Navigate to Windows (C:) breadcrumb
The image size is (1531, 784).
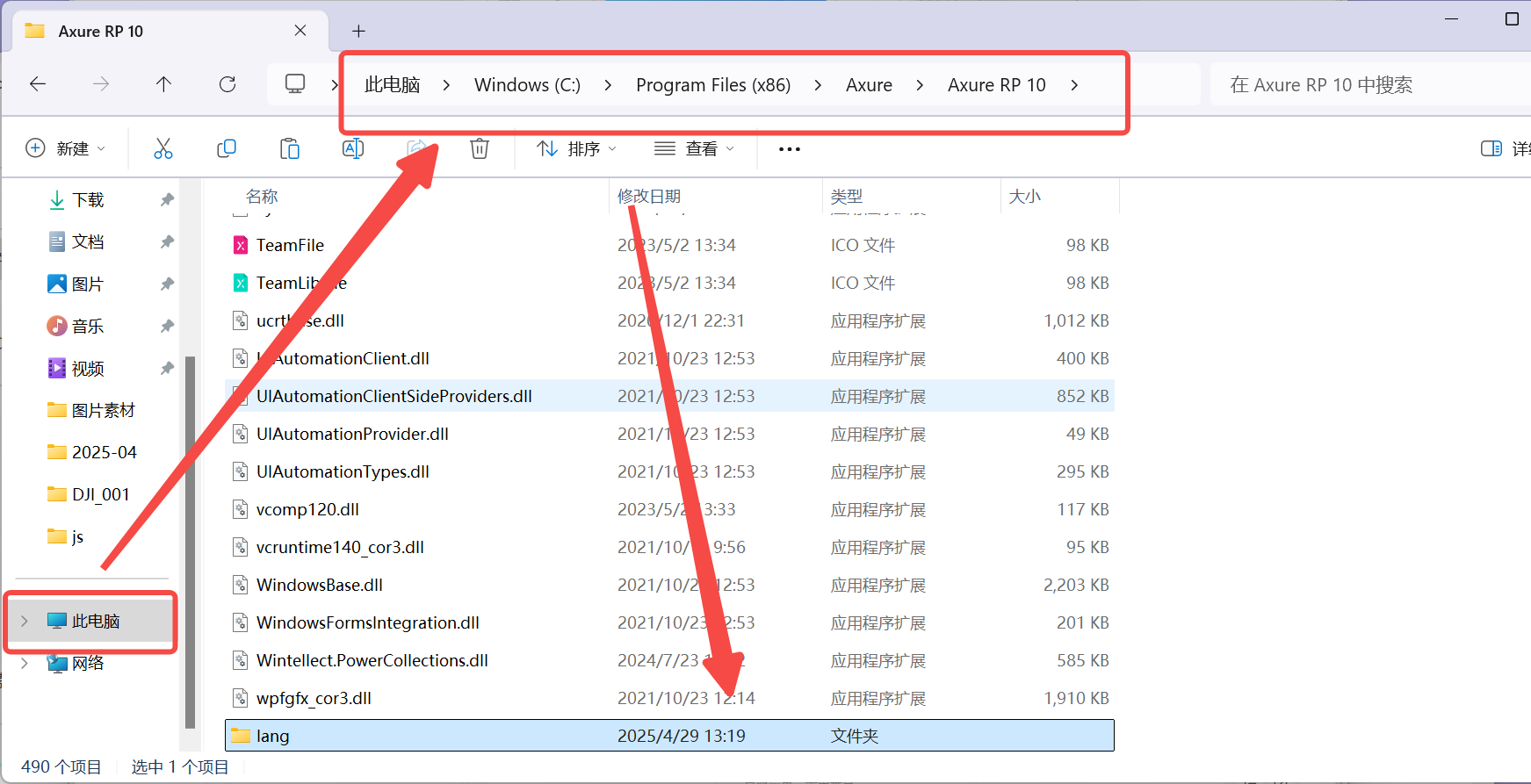pyautogui.click(x=527, y=85)
